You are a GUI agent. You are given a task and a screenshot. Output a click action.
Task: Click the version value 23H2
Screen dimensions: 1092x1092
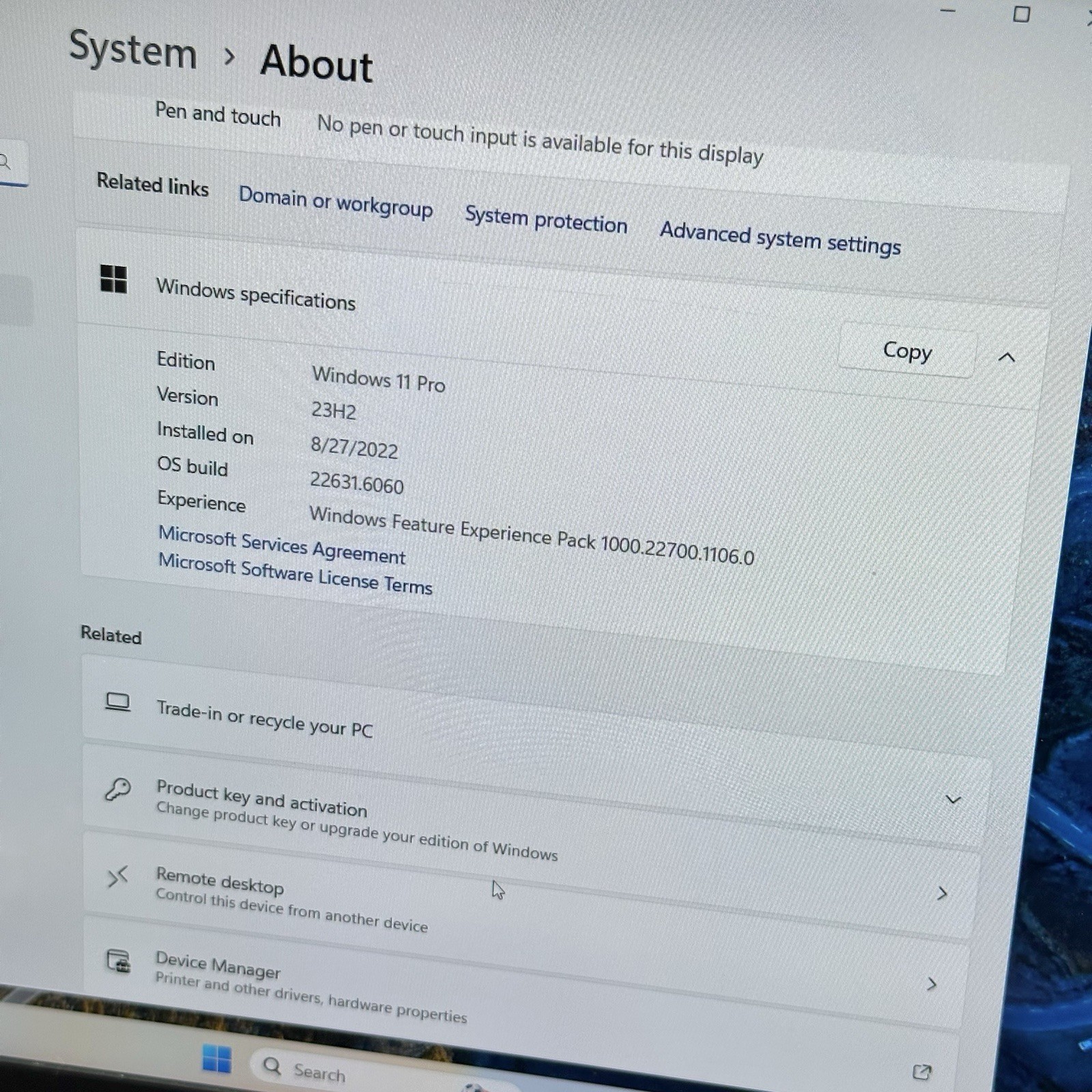click(x=334, y=410)
